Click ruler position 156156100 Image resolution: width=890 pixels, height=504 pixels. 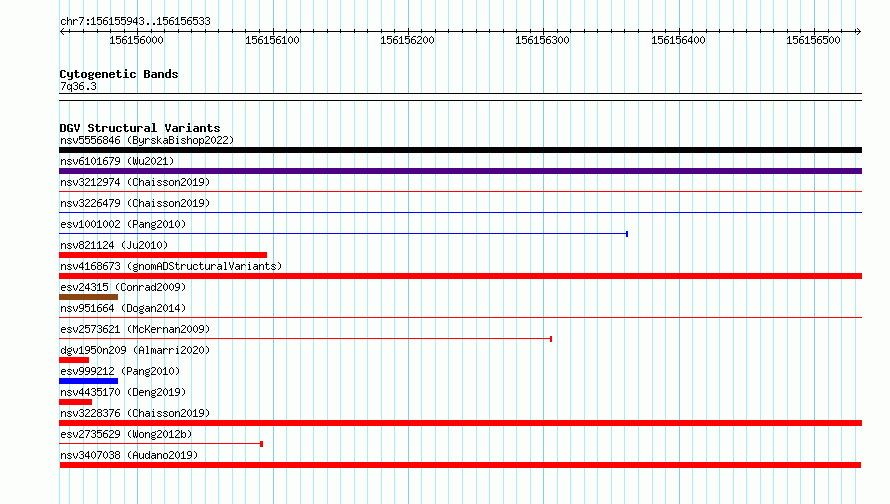[272, 40]
